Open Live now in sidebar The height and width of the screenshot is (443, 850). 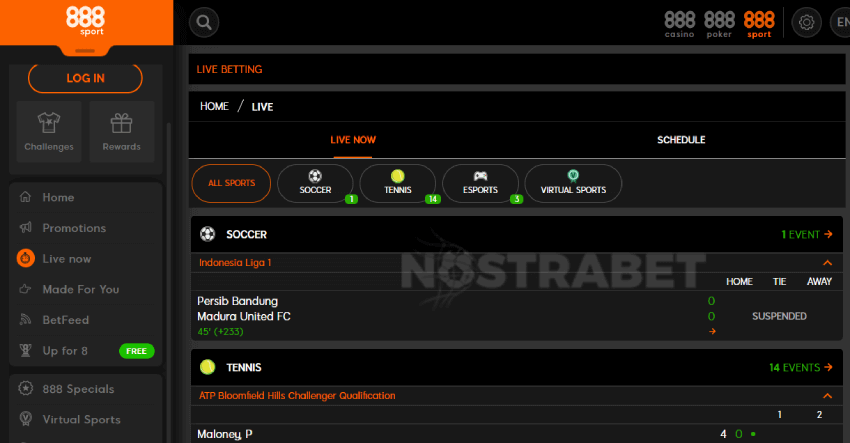(x=86, y=259)
